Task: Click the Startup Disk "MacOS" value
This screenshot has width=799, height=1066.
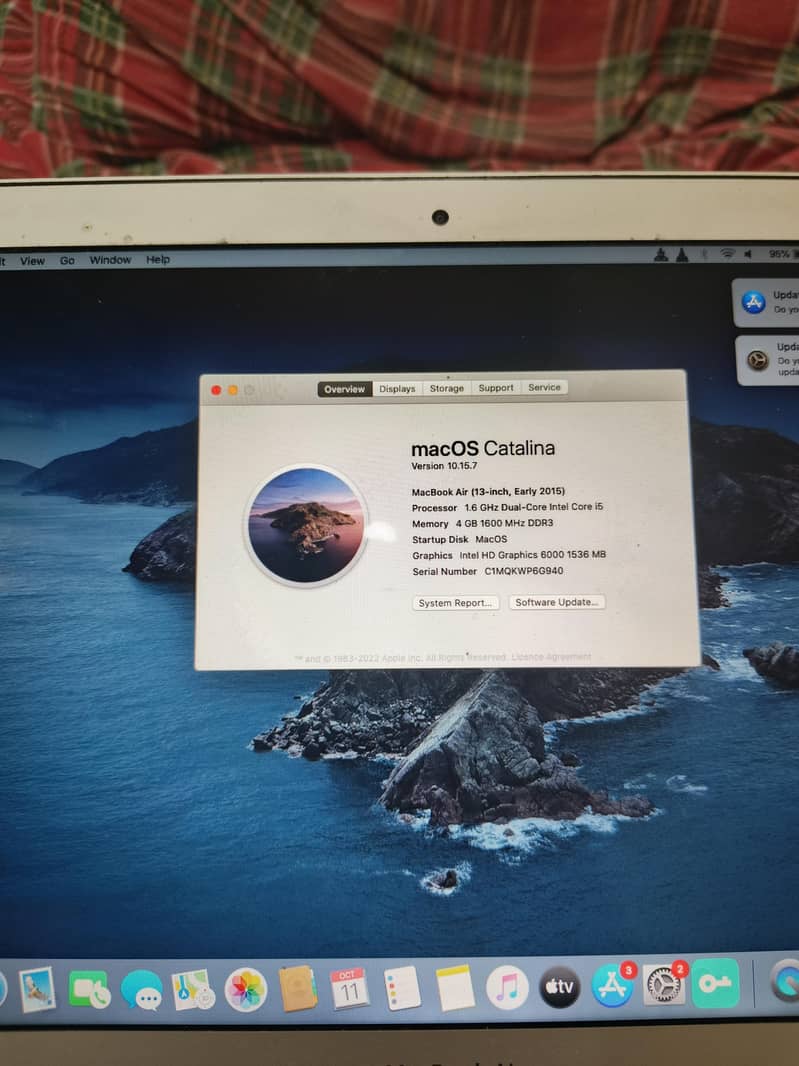Action: coord(491,539)
